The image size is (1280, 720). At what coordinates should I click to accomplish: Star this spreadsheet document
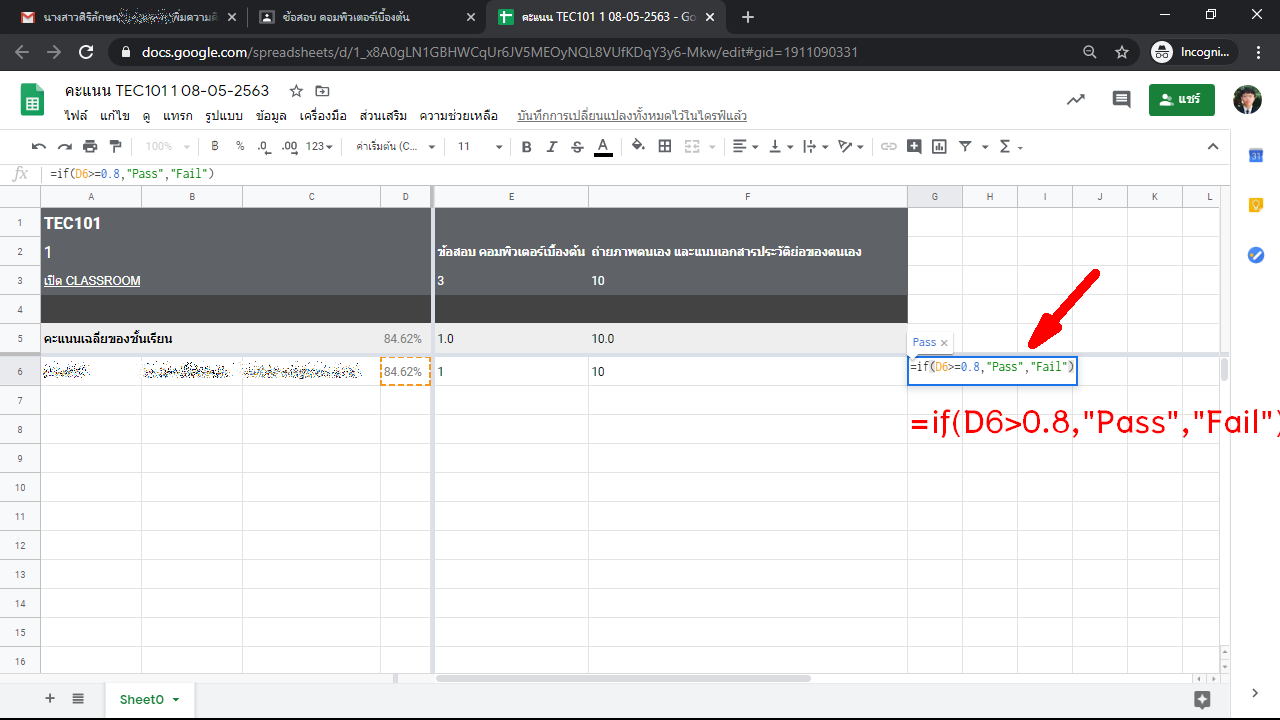[296, 91]
